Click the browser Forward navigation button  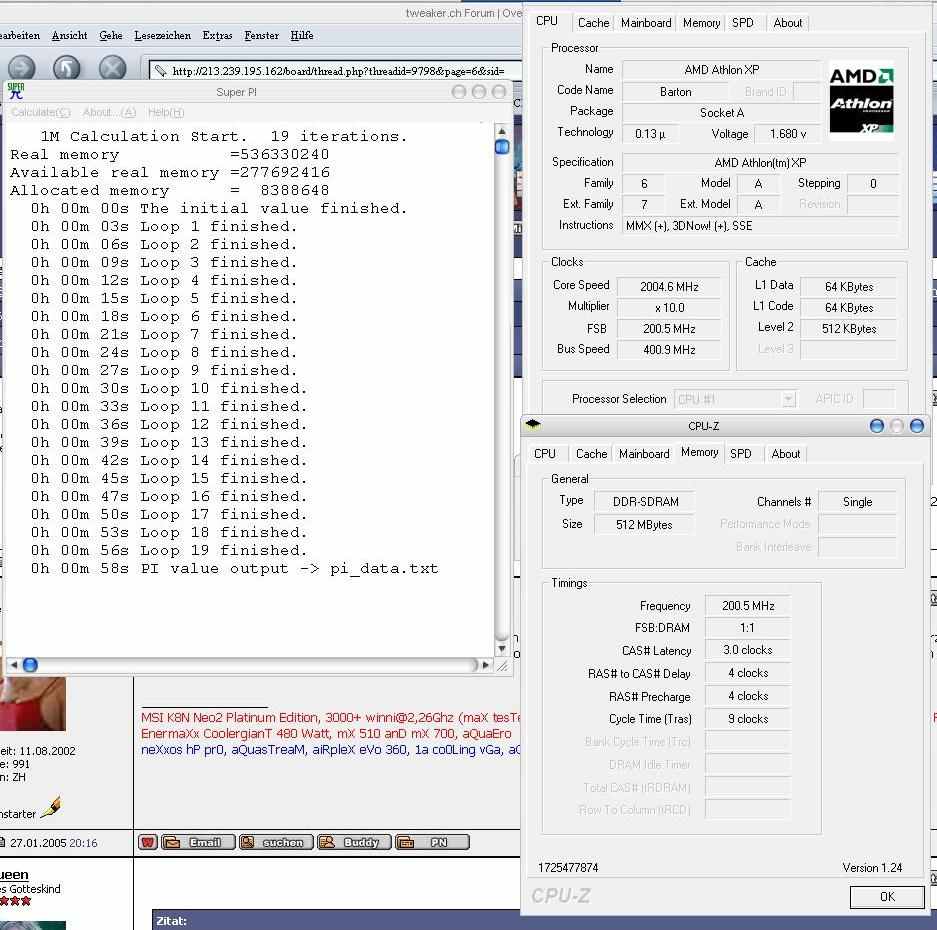tap(22, 68)
